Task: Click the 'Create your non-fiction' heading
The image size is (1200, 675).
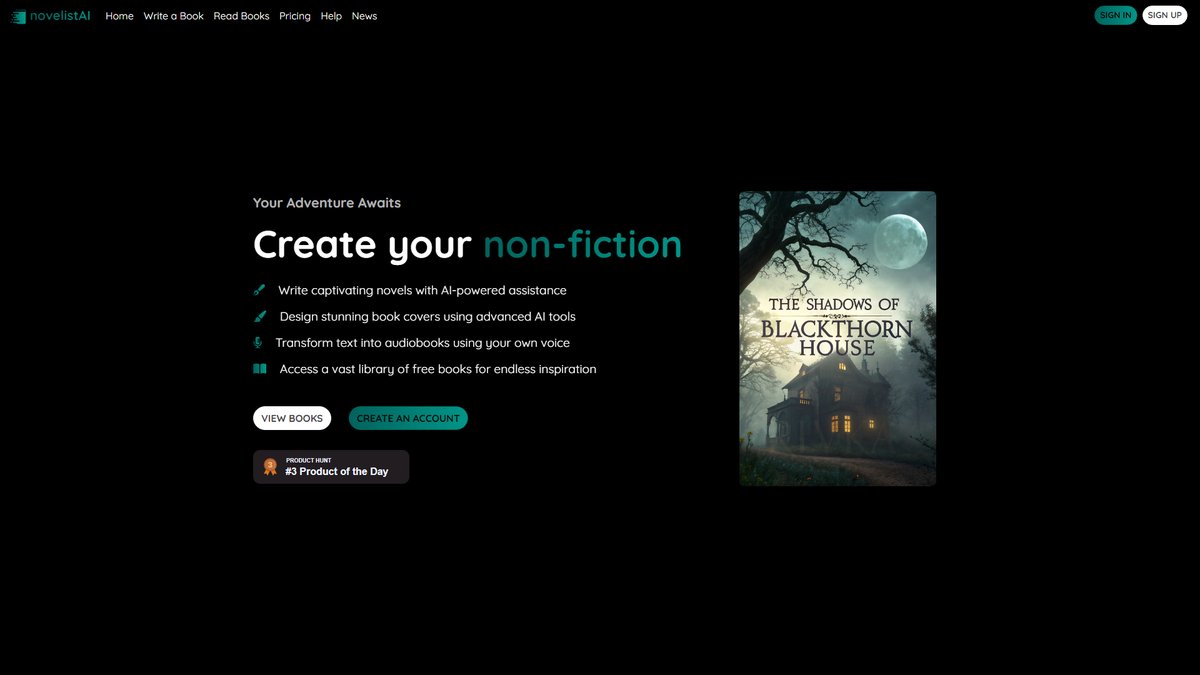Action: [468, 245]
